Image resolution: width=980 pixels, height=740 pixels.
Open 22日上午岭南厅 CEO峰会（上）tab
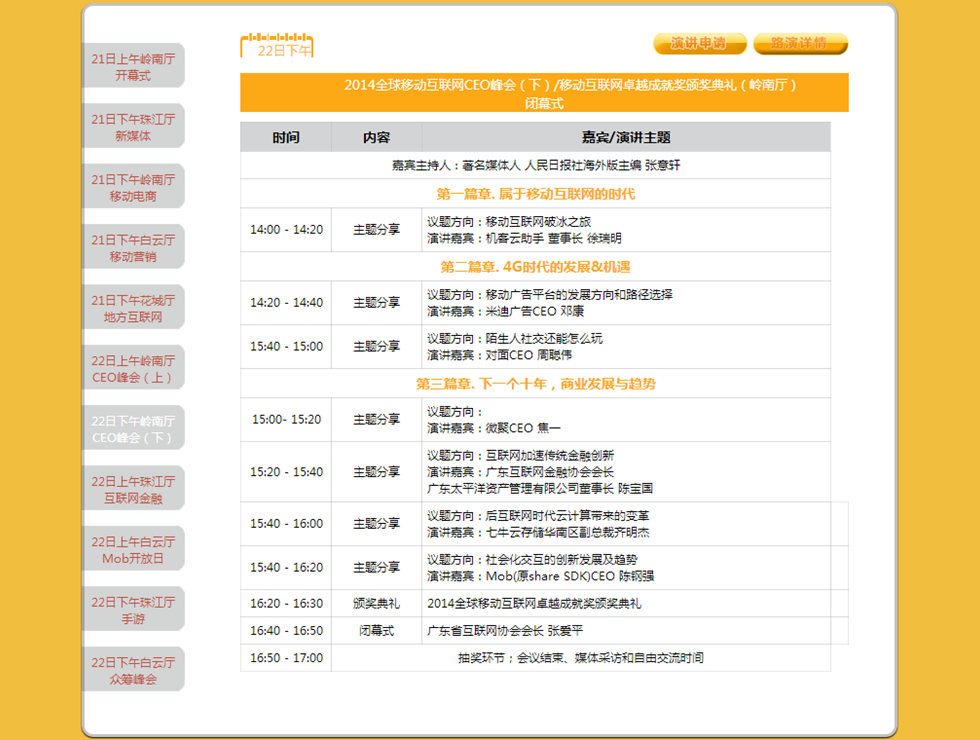[133, 369]
